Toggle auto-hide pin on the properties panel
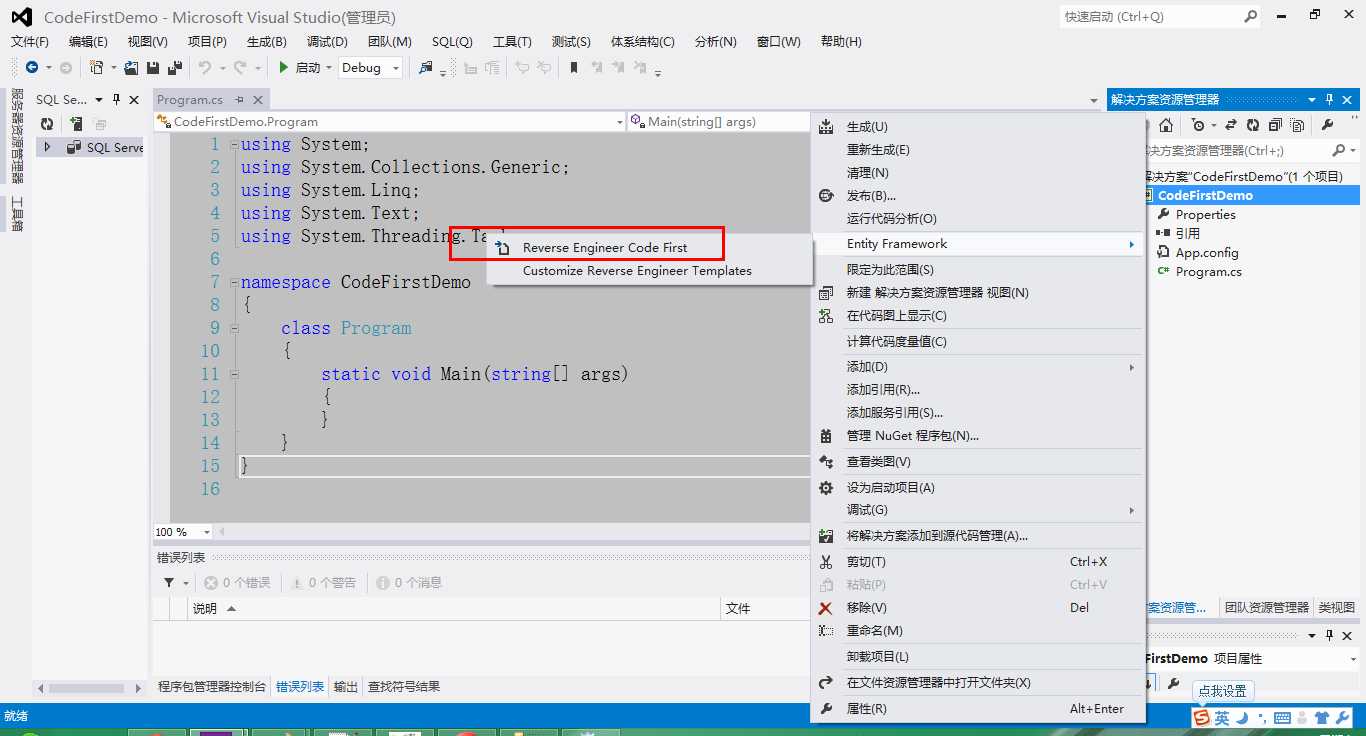1366x736 pixels. tap(1329, 635)
